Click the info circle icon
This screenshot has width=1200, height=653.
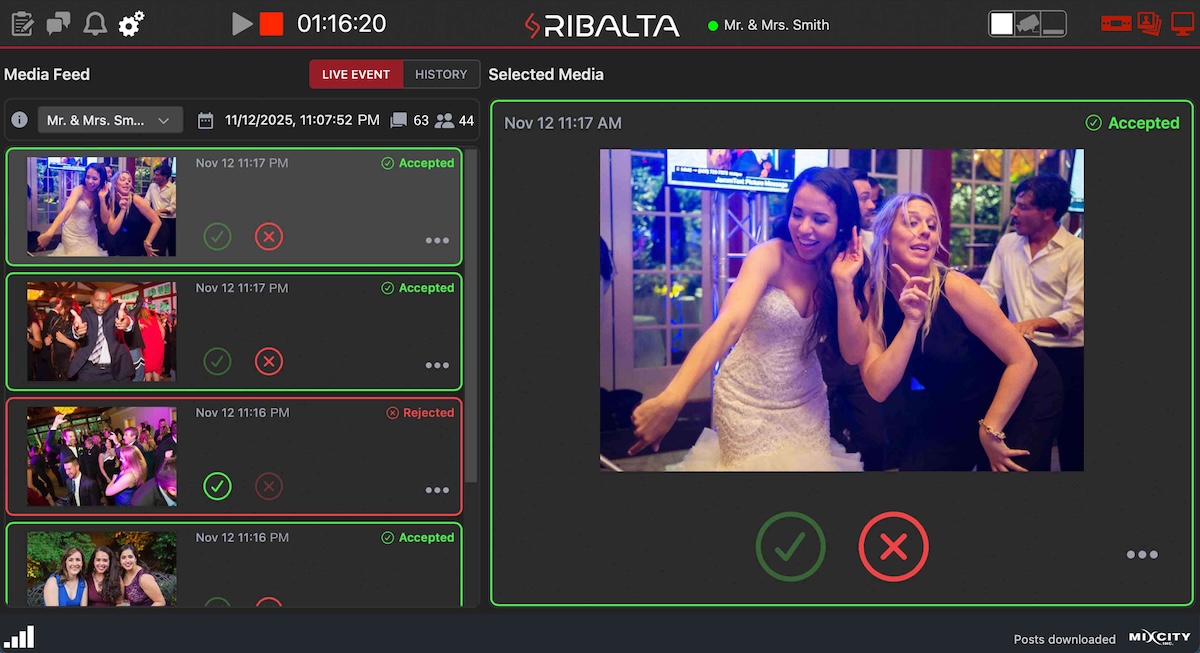coord(19,120)
